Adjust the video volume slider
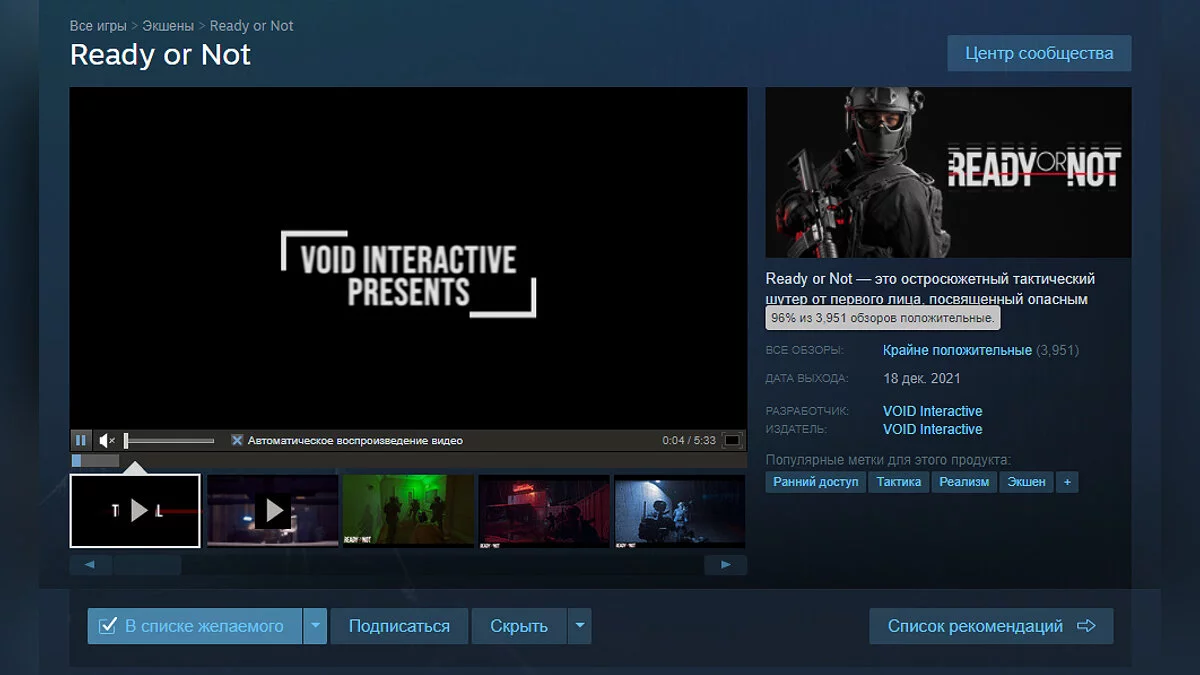 [x=168, y=440]
